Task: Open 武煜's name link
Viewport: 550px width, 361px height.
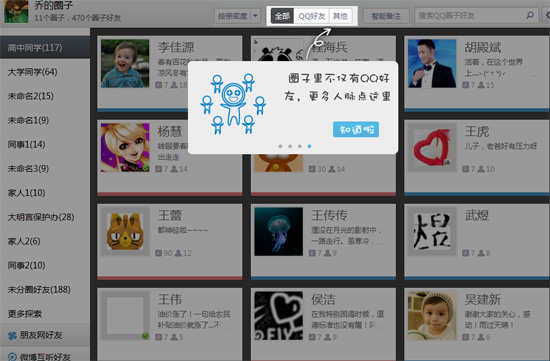Action: click(x=477, y=215)
